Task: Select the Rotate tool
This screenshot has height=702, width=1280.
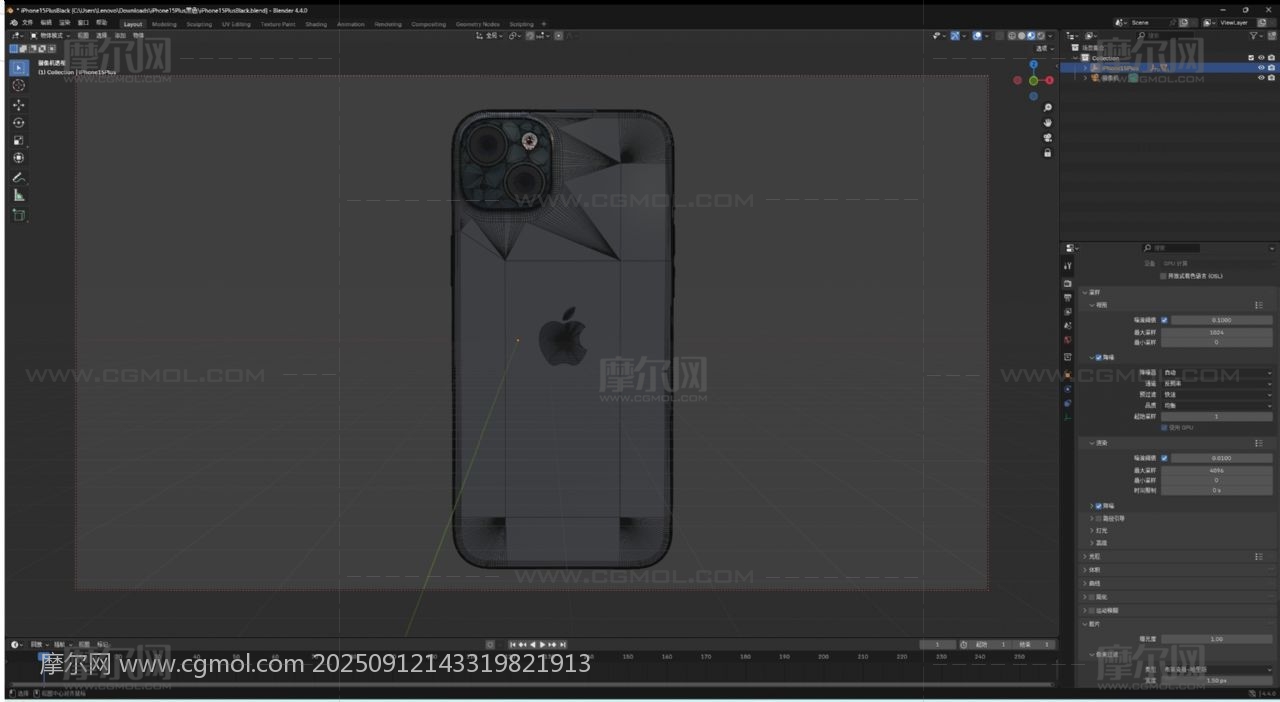Action: click(18, 123)
